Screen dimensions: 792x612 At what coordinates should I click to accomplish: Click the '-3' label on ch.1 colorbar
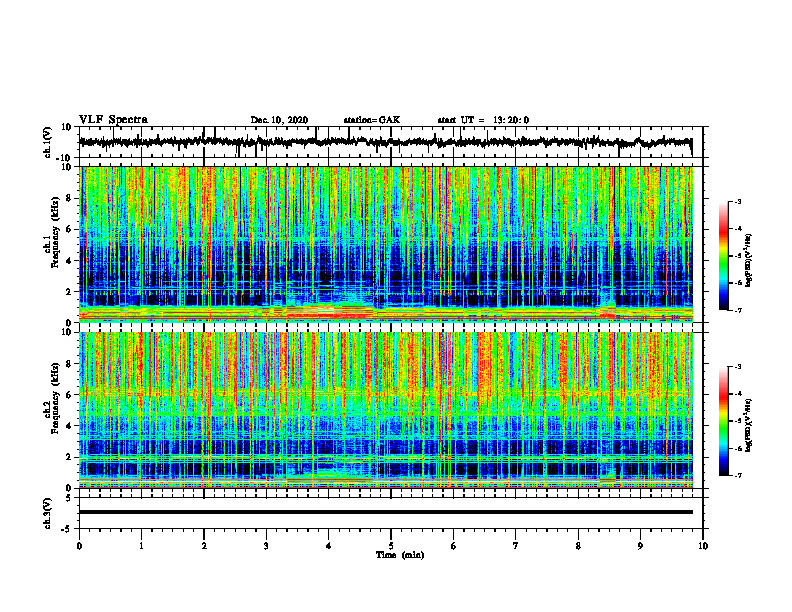737,202
